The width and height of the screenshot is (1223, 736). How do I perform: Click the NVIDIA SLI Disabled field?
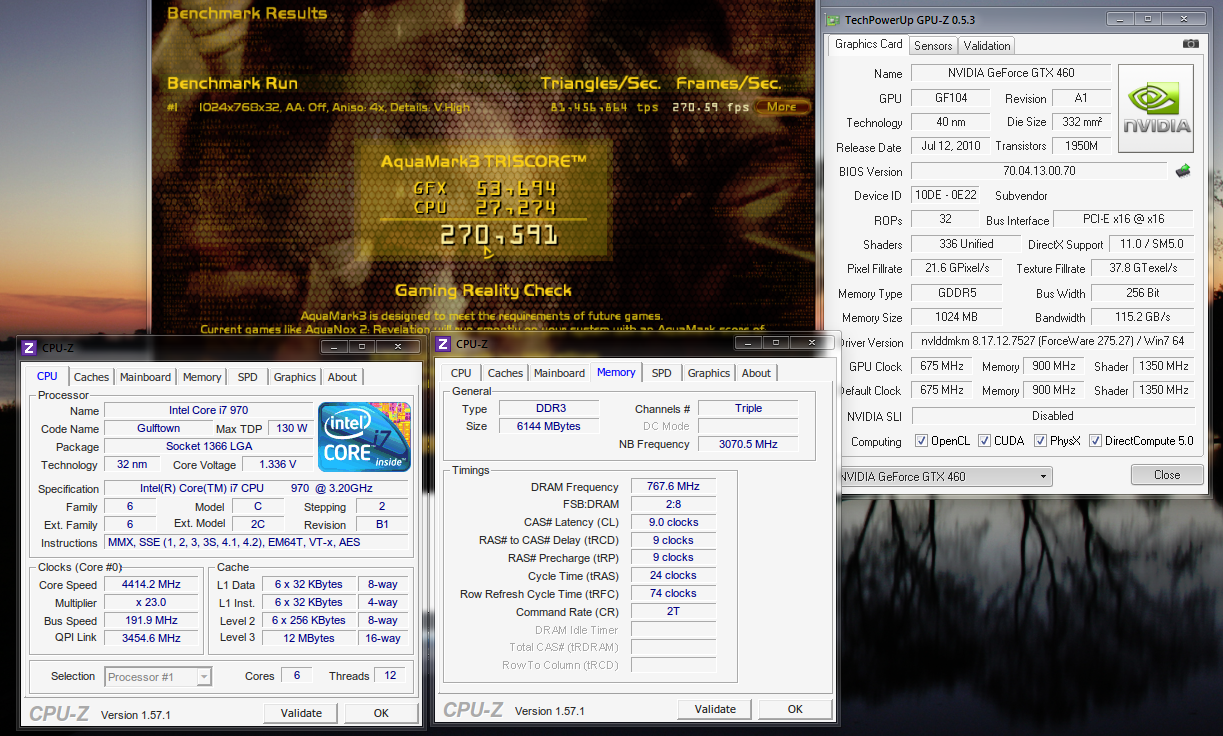(x=1053, y=416)
